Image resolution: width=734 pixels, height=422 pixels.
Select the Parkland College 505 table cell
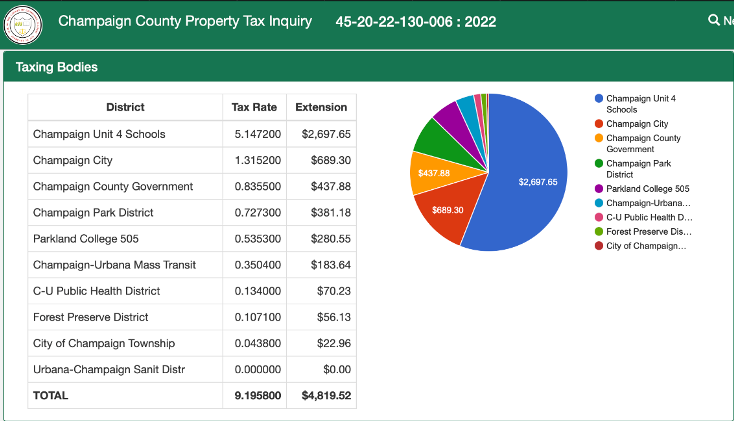(x=125, y=239)
